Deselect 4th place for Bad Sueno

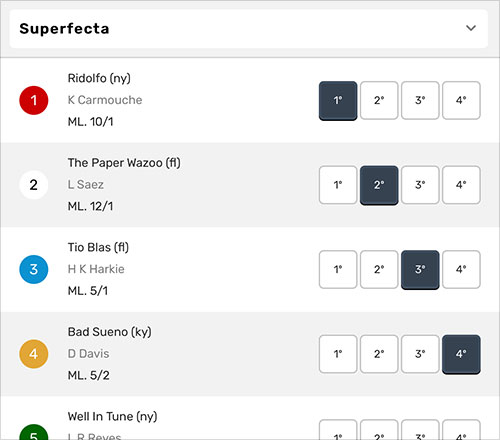pos(461,354)
